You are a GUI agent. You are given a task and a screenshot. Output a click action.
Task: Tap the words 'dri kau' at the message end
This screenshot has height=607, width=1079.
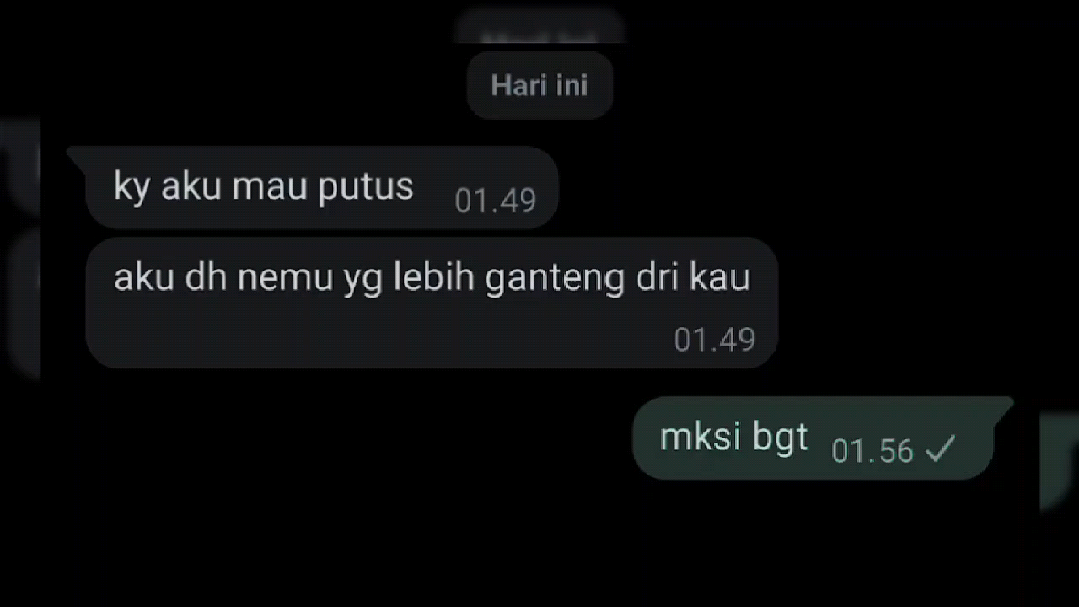click(693, 277)
